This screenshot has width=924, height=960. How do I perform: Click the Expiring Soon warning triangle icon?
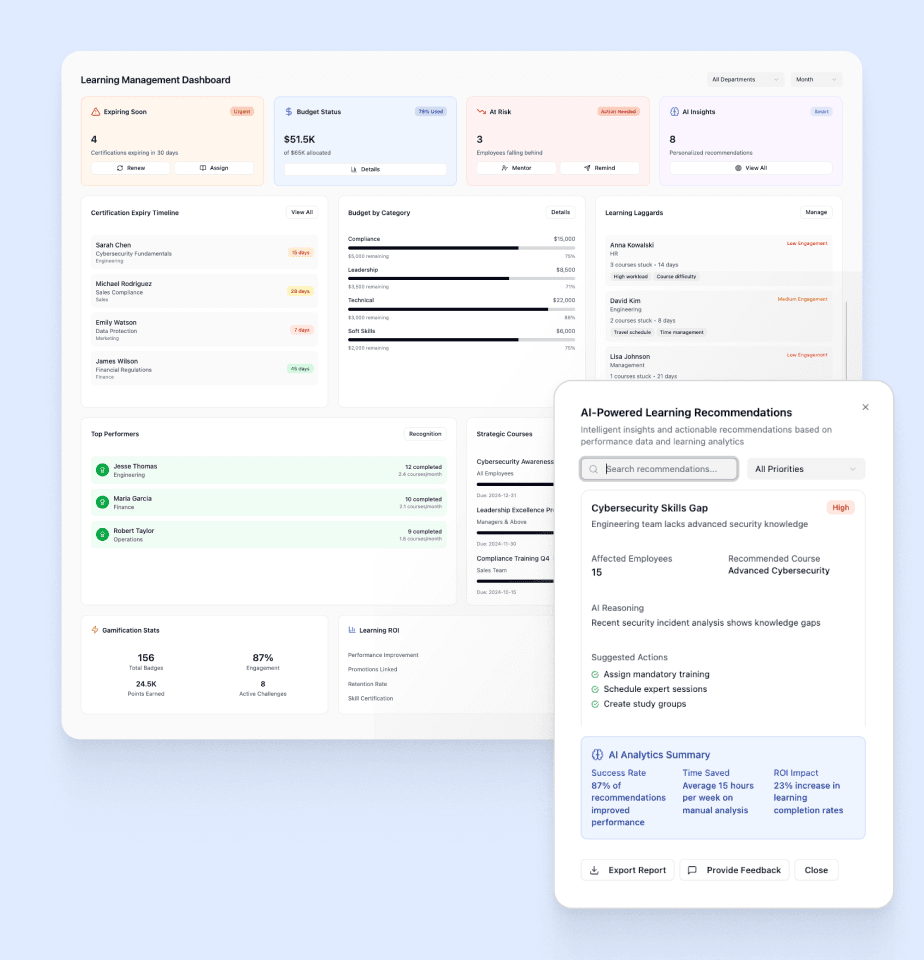pyautogui.click(x=96, y=112)
